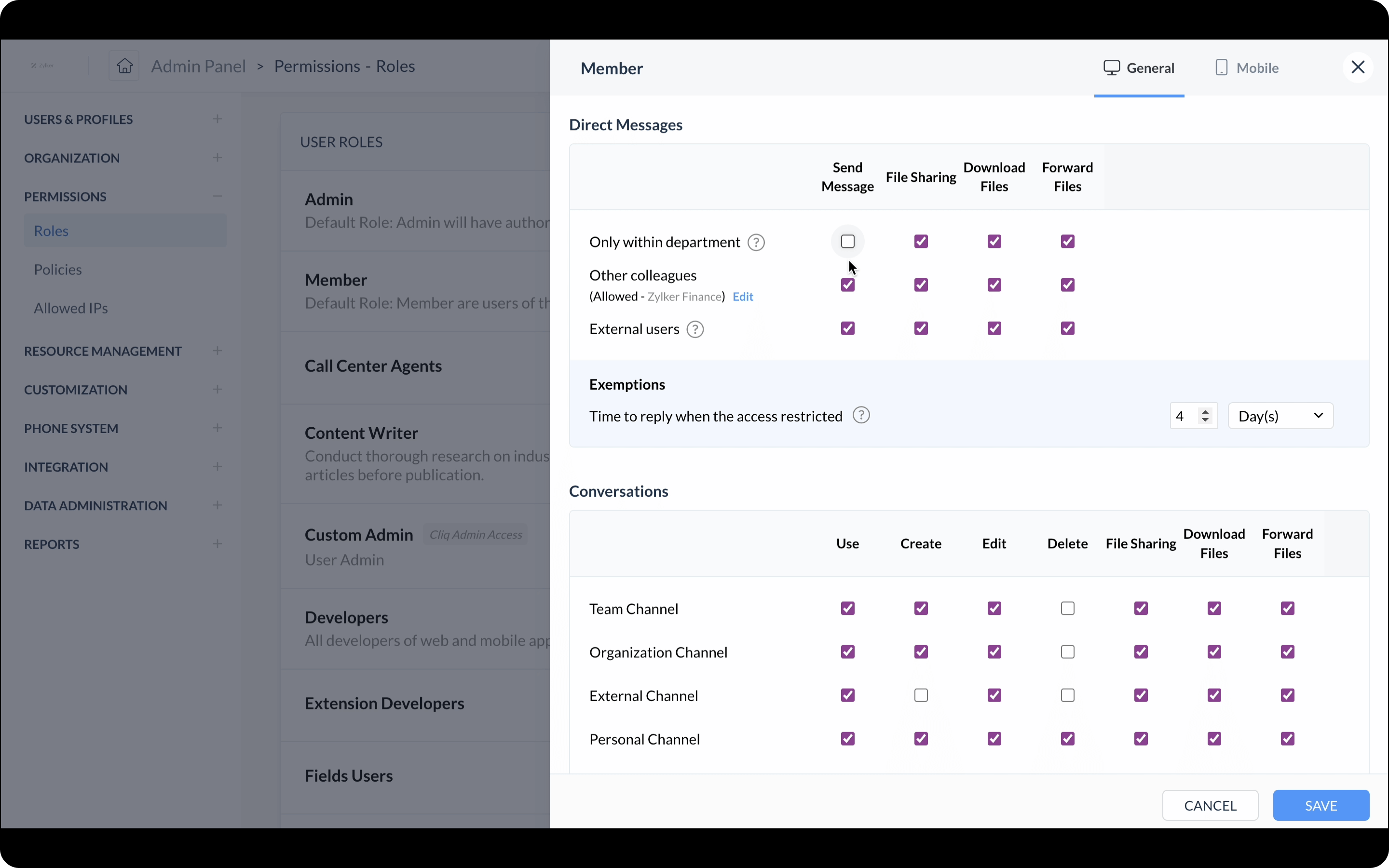
Task: Click the Users & Profiles expand icon
Action: (x=217, y=119)
